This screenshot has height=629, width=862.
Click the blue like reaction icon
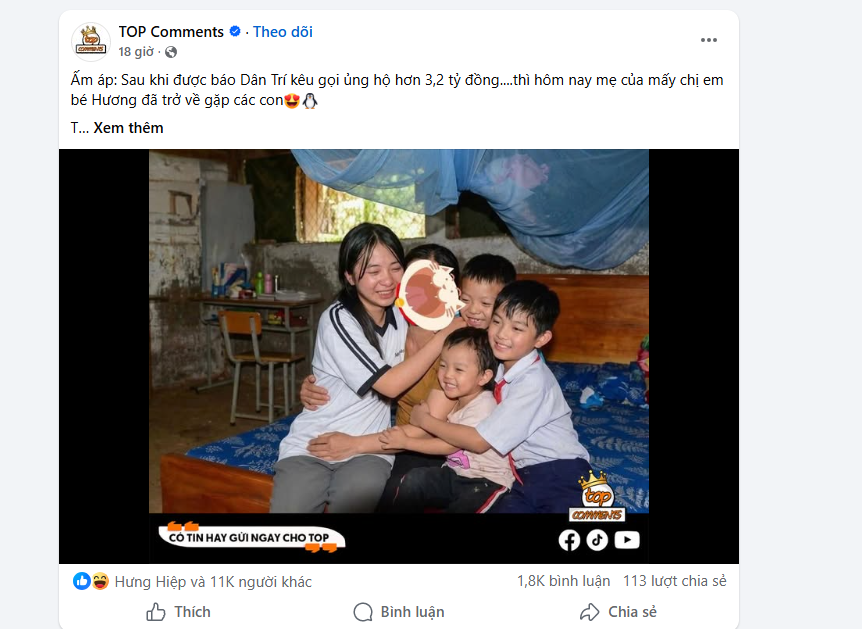(81, 581)
